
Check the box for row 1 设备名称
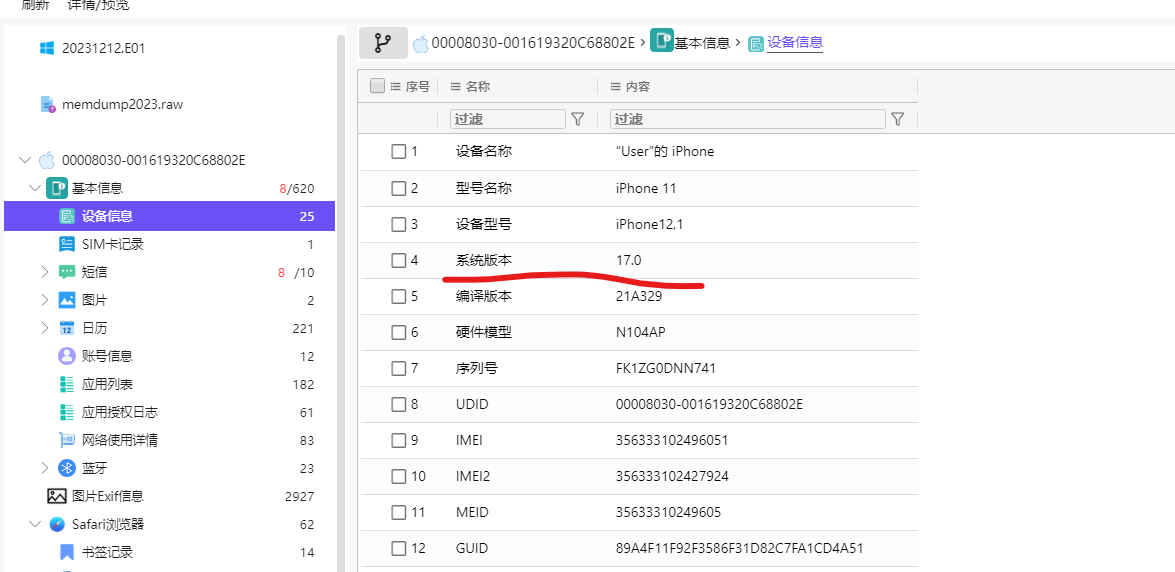(399, 151)
